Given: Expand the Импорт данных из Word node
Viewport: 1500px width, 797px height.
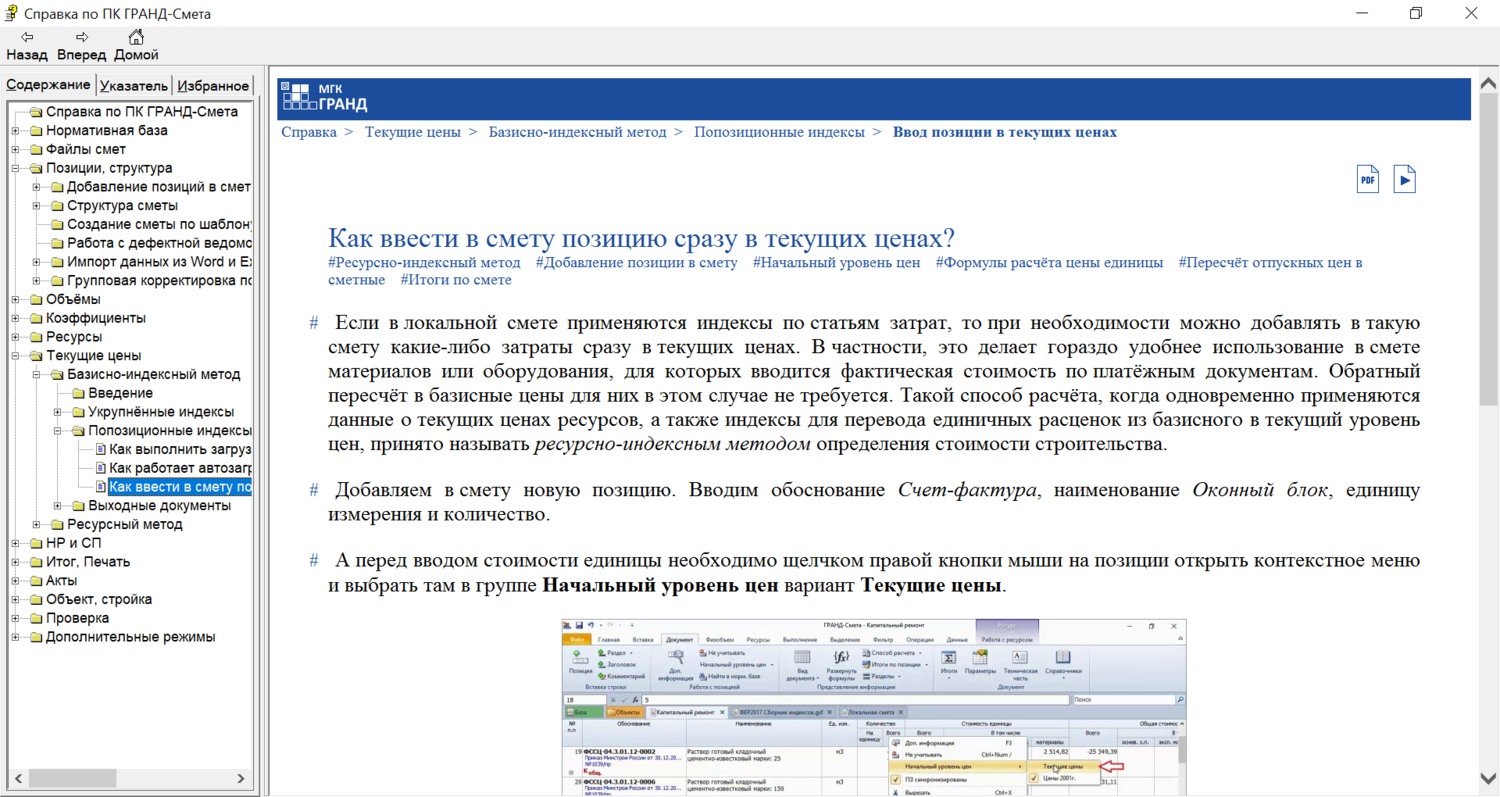Looking at the screenshot, I should [36, 262].
